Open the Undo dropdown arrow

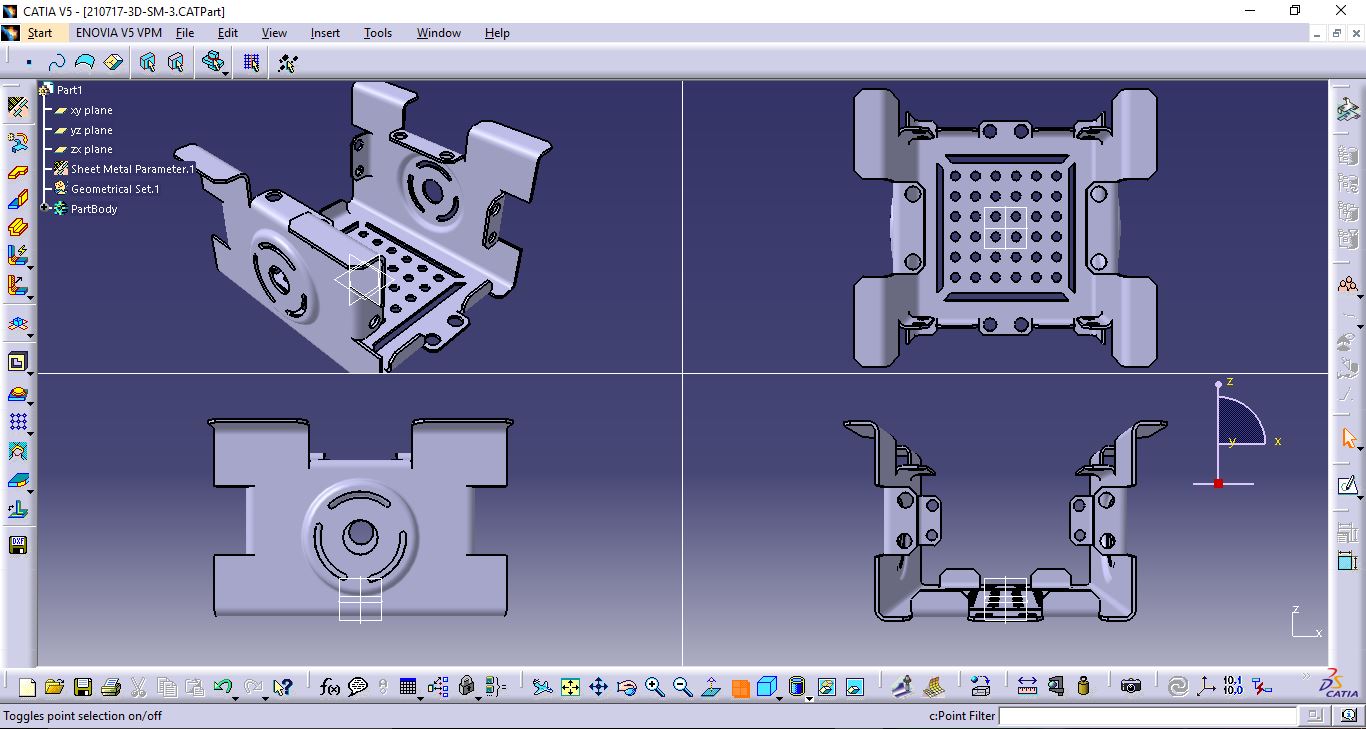(x=234, y=697)
